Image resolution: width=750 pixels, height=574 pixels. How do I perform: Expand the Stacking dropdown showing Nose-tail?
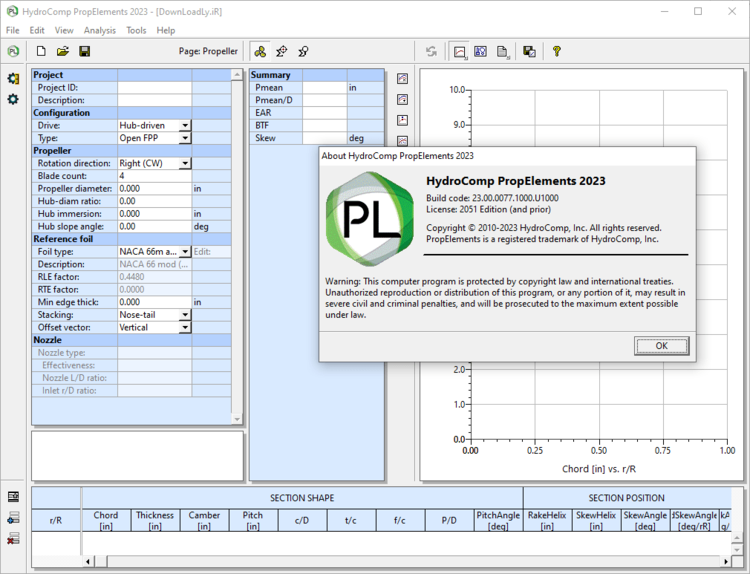[185, 315]
